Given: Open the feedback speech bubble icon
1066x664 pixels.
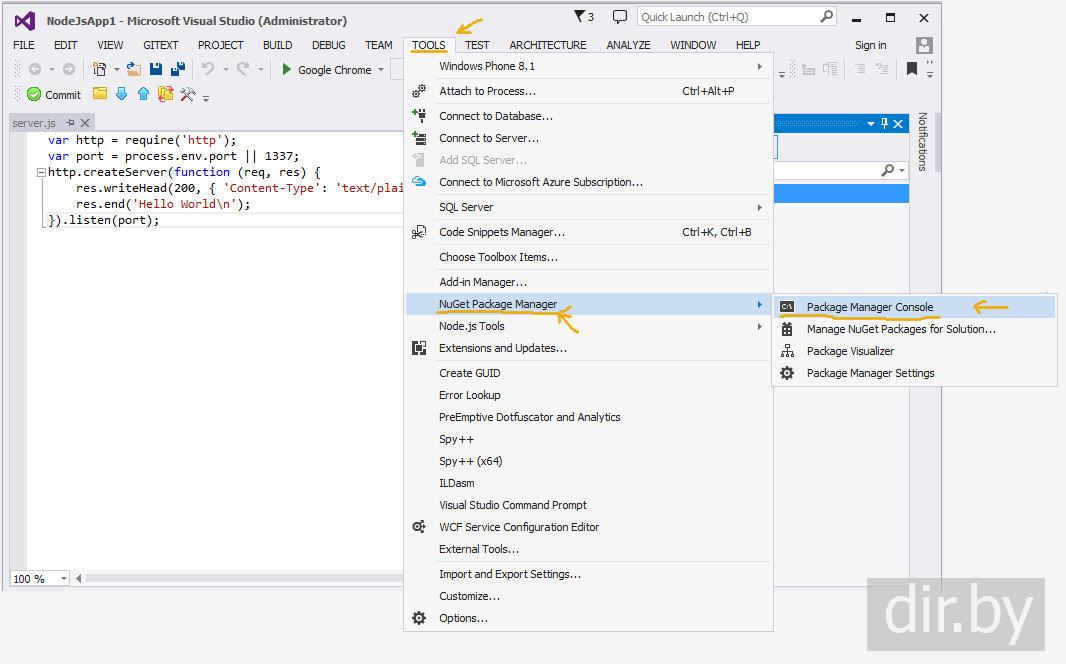Looking at the screenshot, I should click(x=620, y=17).
